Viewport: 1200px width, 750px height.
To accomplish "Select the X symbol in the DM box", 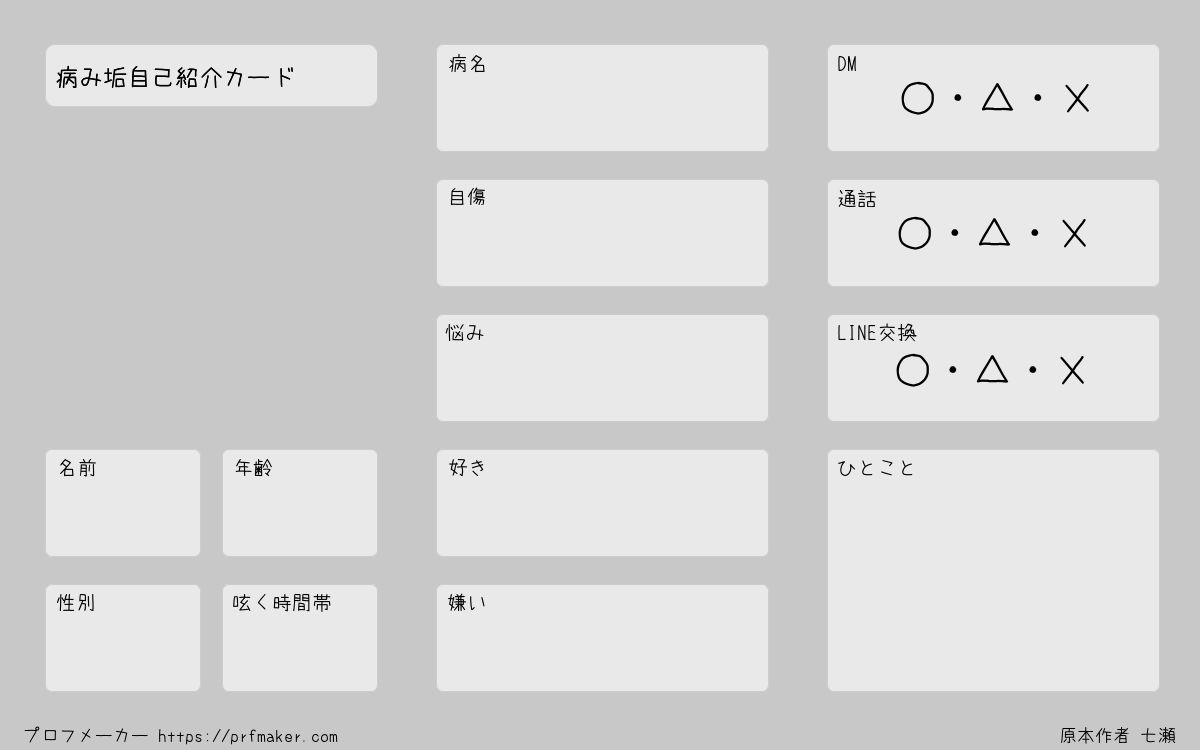I will pos(1077,99).
